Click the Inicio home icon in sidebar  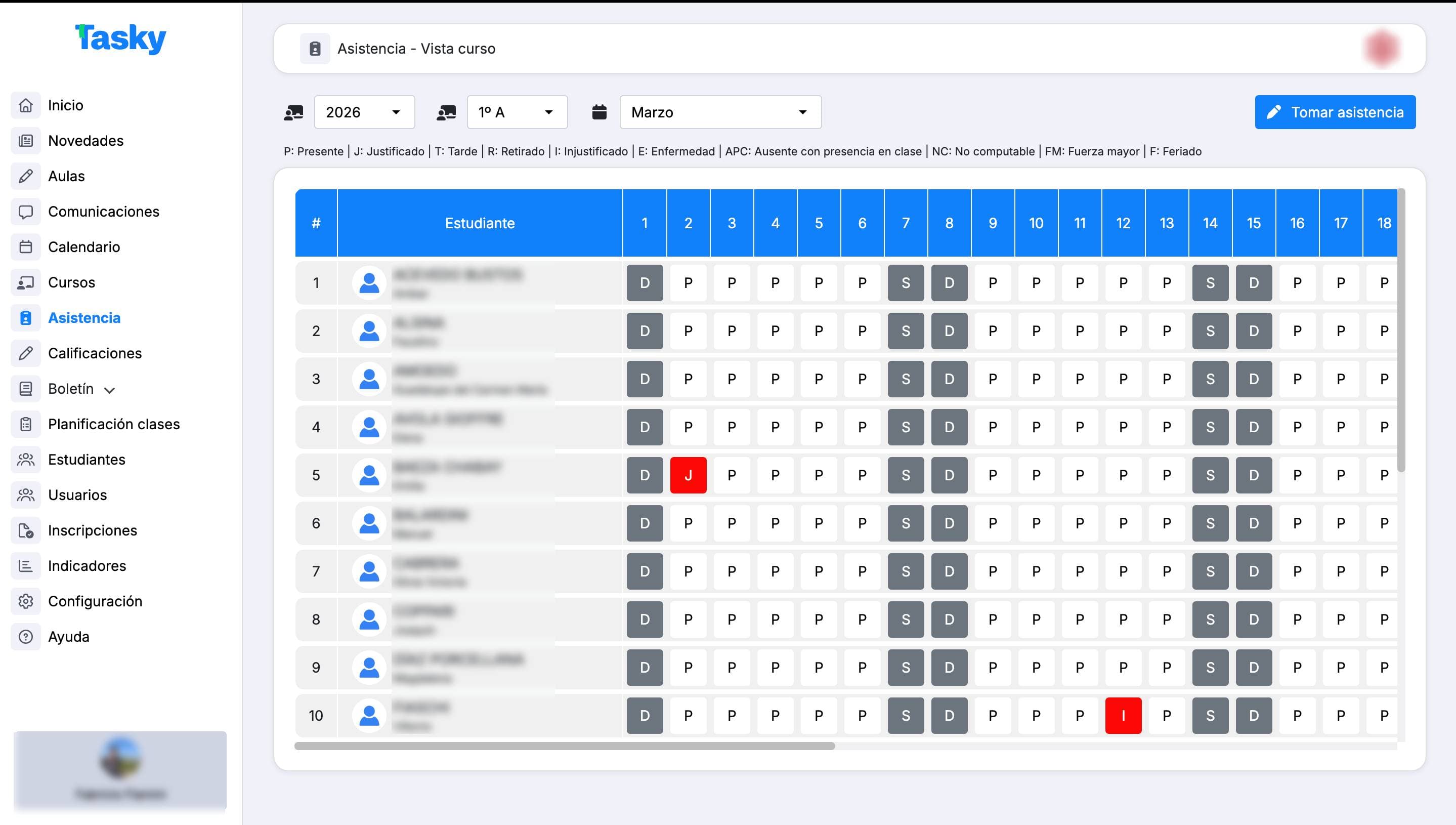coord(25,105)
